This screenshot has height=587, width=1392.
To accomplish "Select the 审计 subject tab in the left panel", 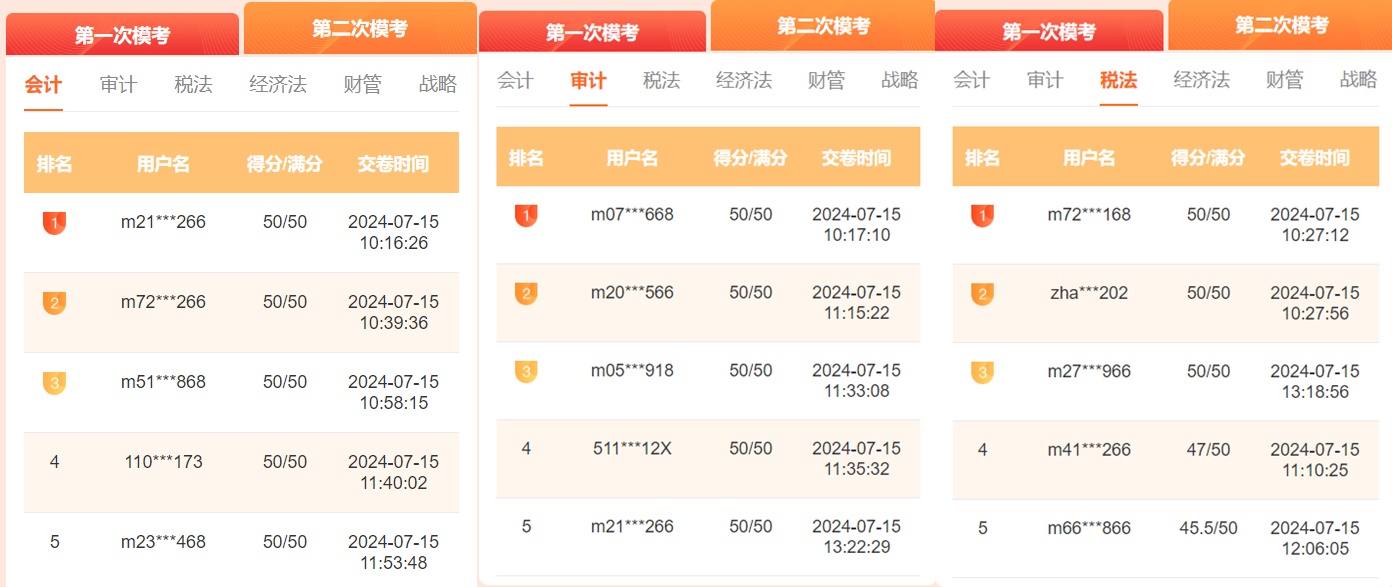I will [x=119, y=85].
